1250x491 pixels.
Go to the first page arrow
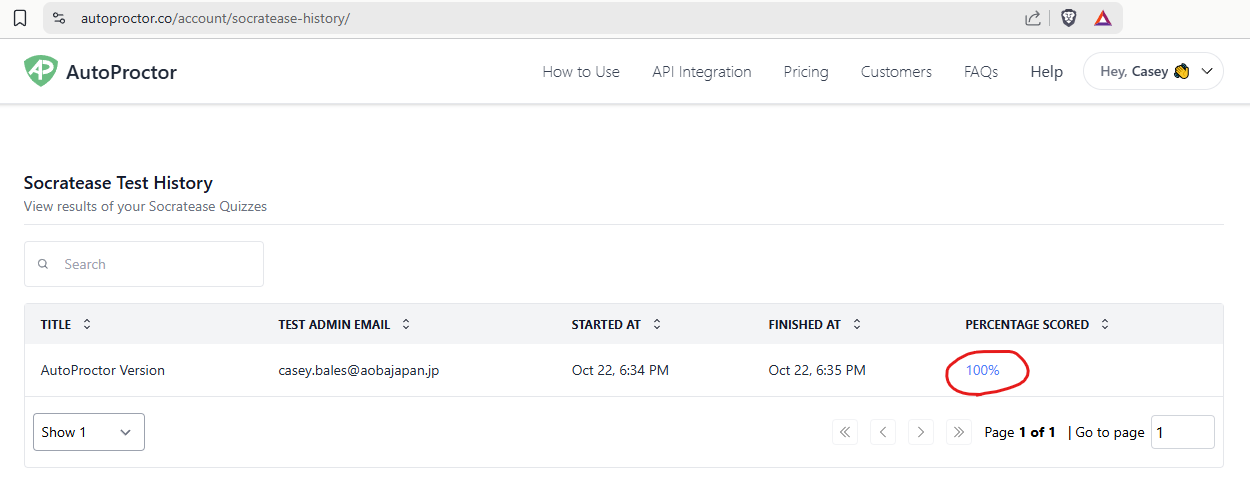coord(845,432)
